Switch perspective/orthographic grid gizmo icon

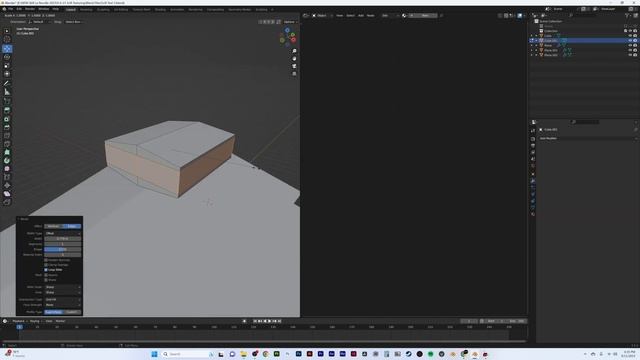[294, 73]
